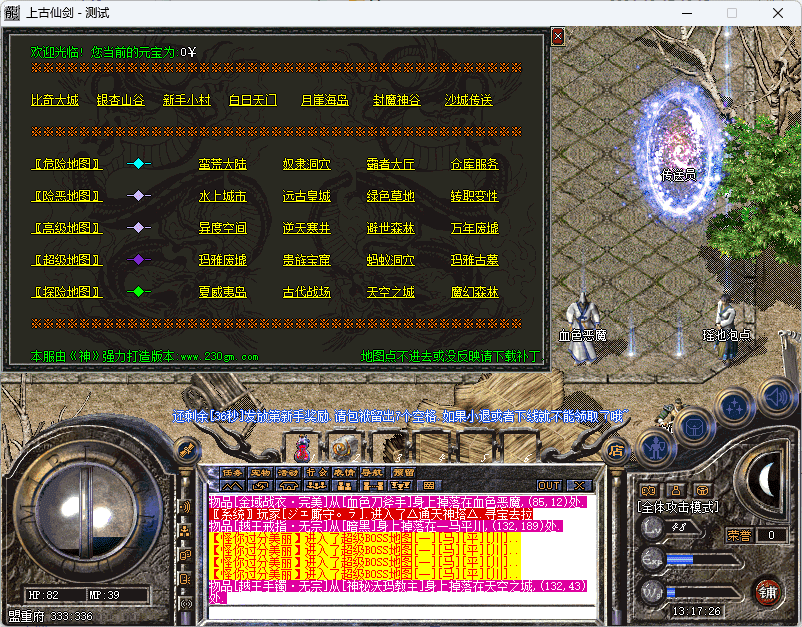Click the sound speaker icon
The image size is (802, 627).
point(777,397)
